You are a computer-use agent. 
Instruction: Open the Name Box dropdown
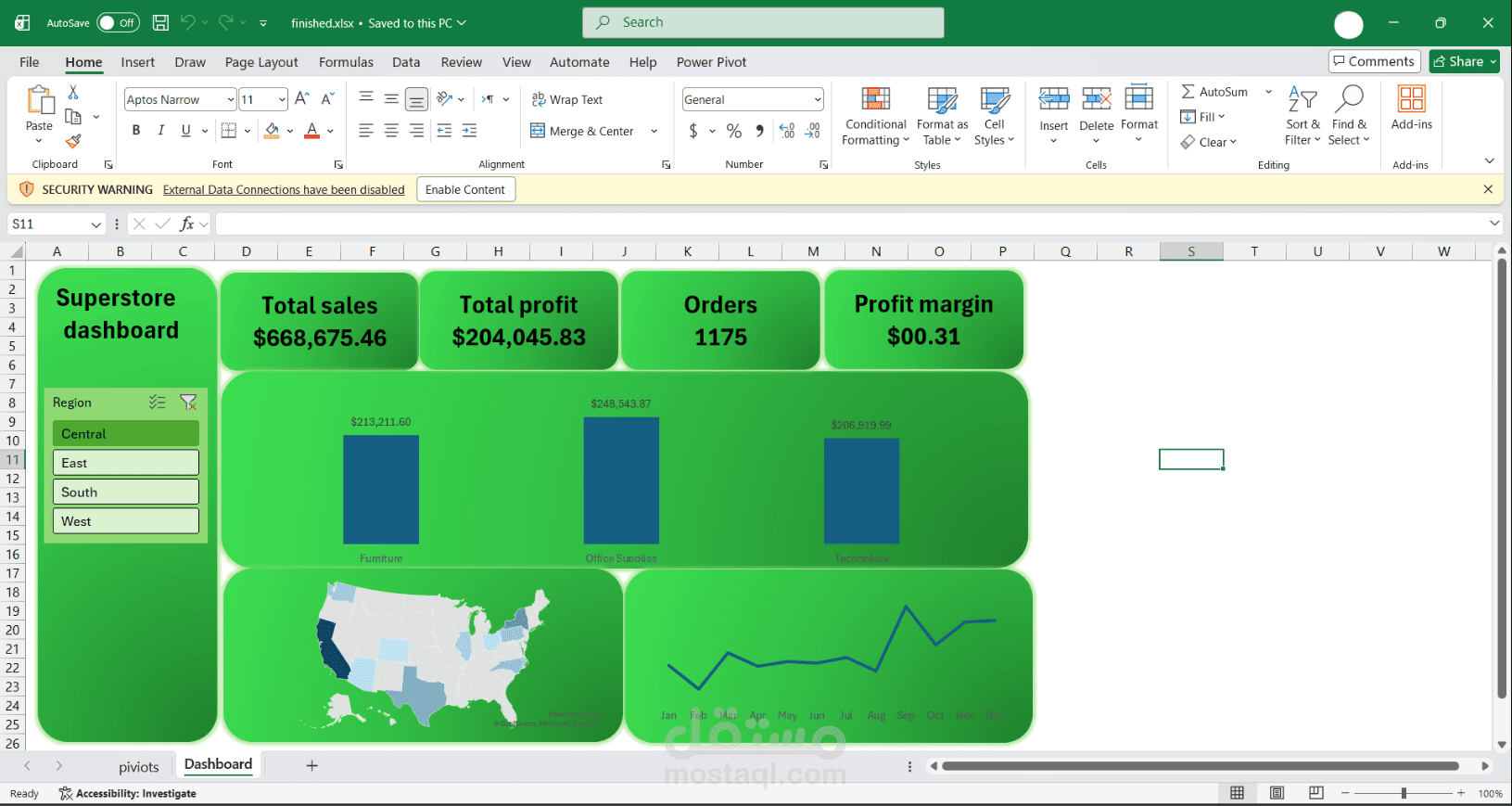pos(95,224)
